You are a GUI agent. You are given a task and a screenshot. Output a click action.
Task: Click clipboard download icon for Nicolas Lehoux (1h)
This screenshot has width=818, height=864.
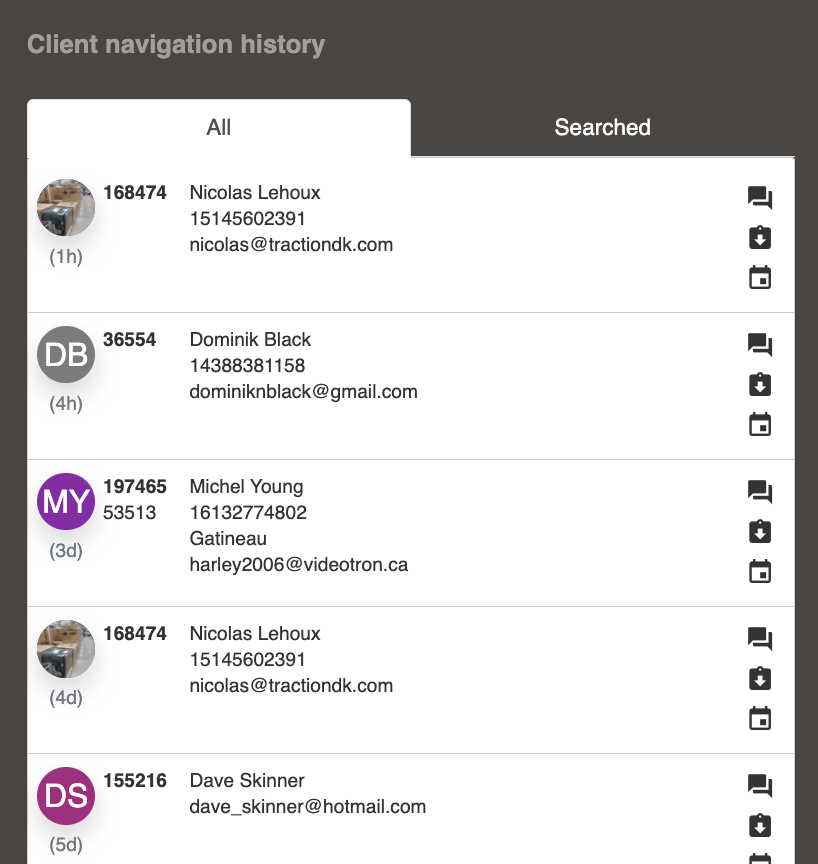click(x=760, y=237)
